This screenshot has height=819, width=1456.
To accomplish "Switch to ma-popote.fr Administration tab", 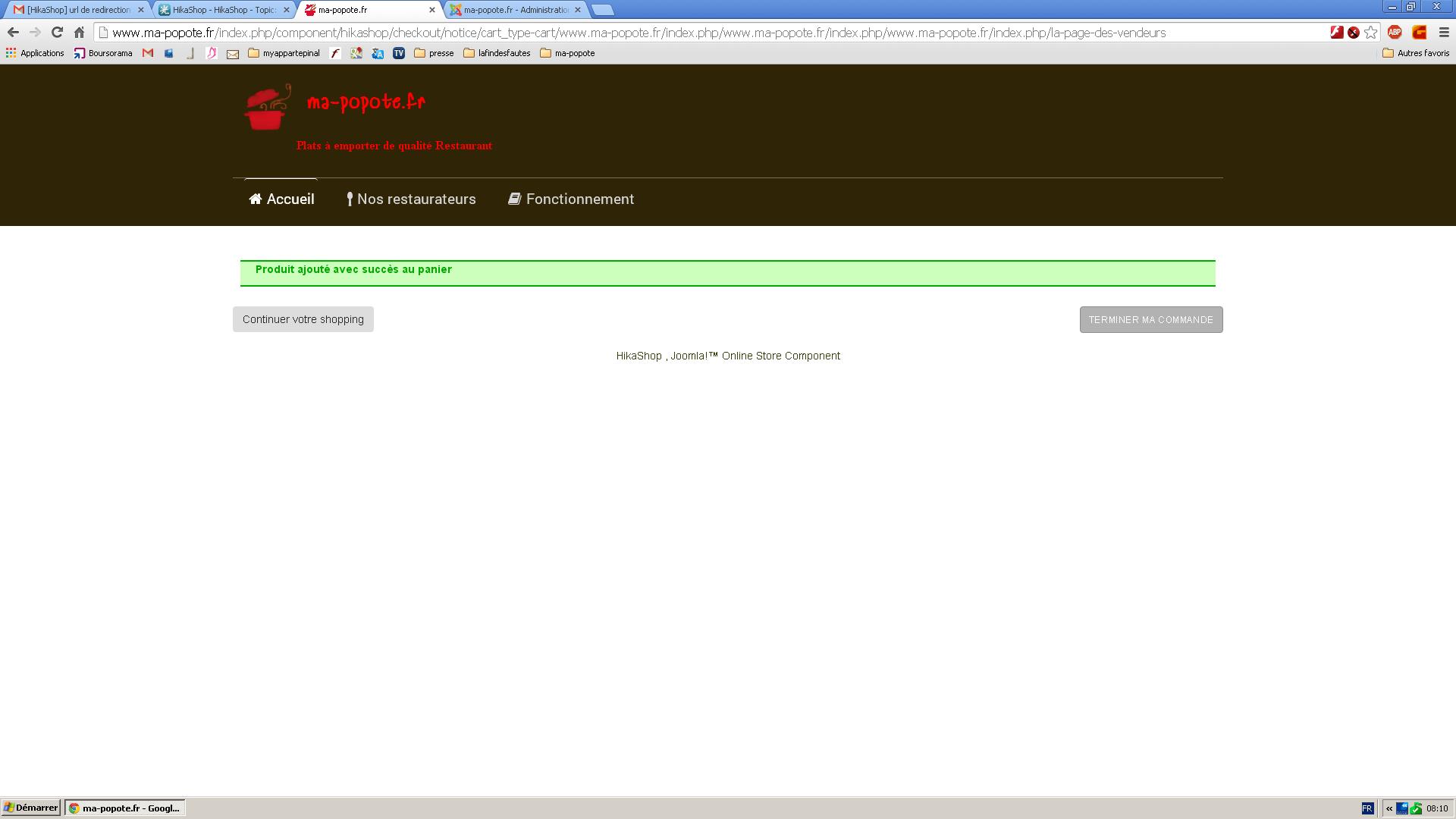I will point(516,10).
